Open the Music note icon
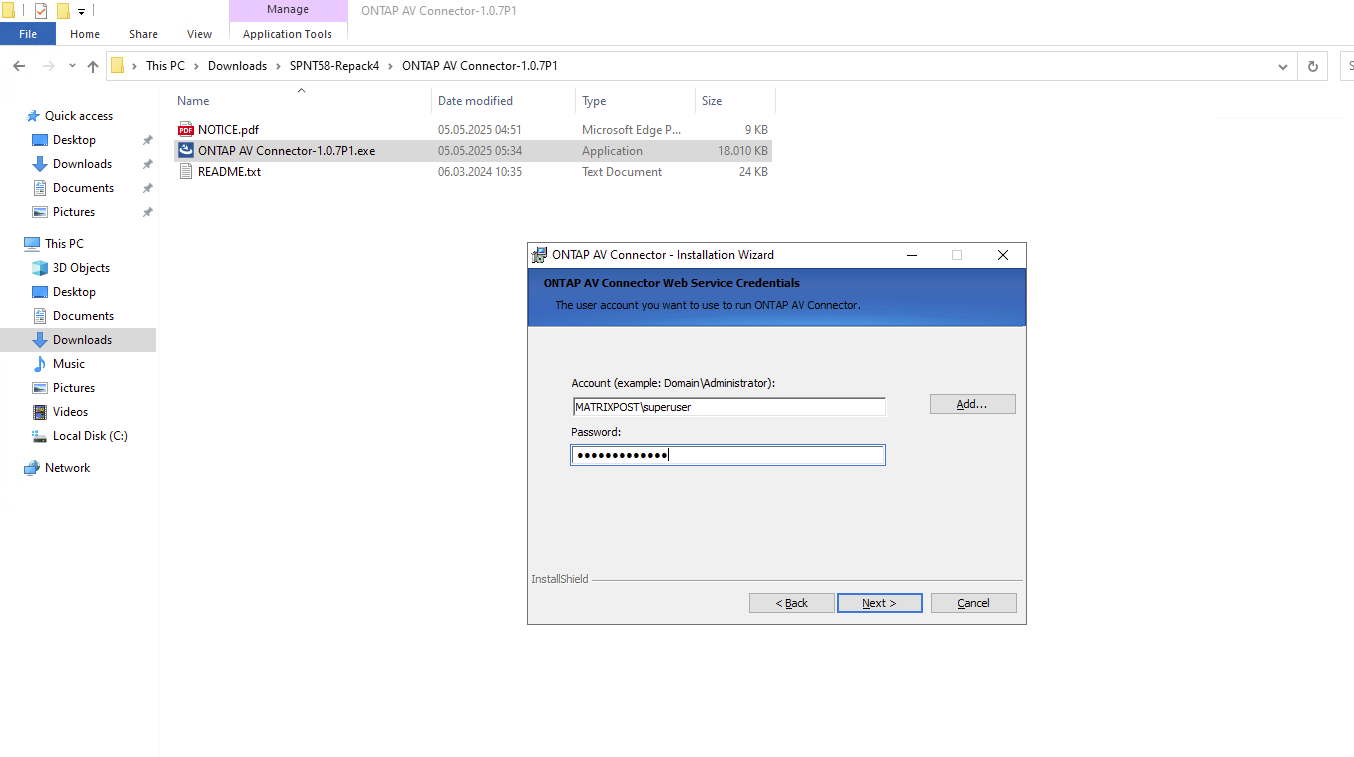Viewport: 1354px width, 757px height. pyautogui.click(x=40, y=364)
